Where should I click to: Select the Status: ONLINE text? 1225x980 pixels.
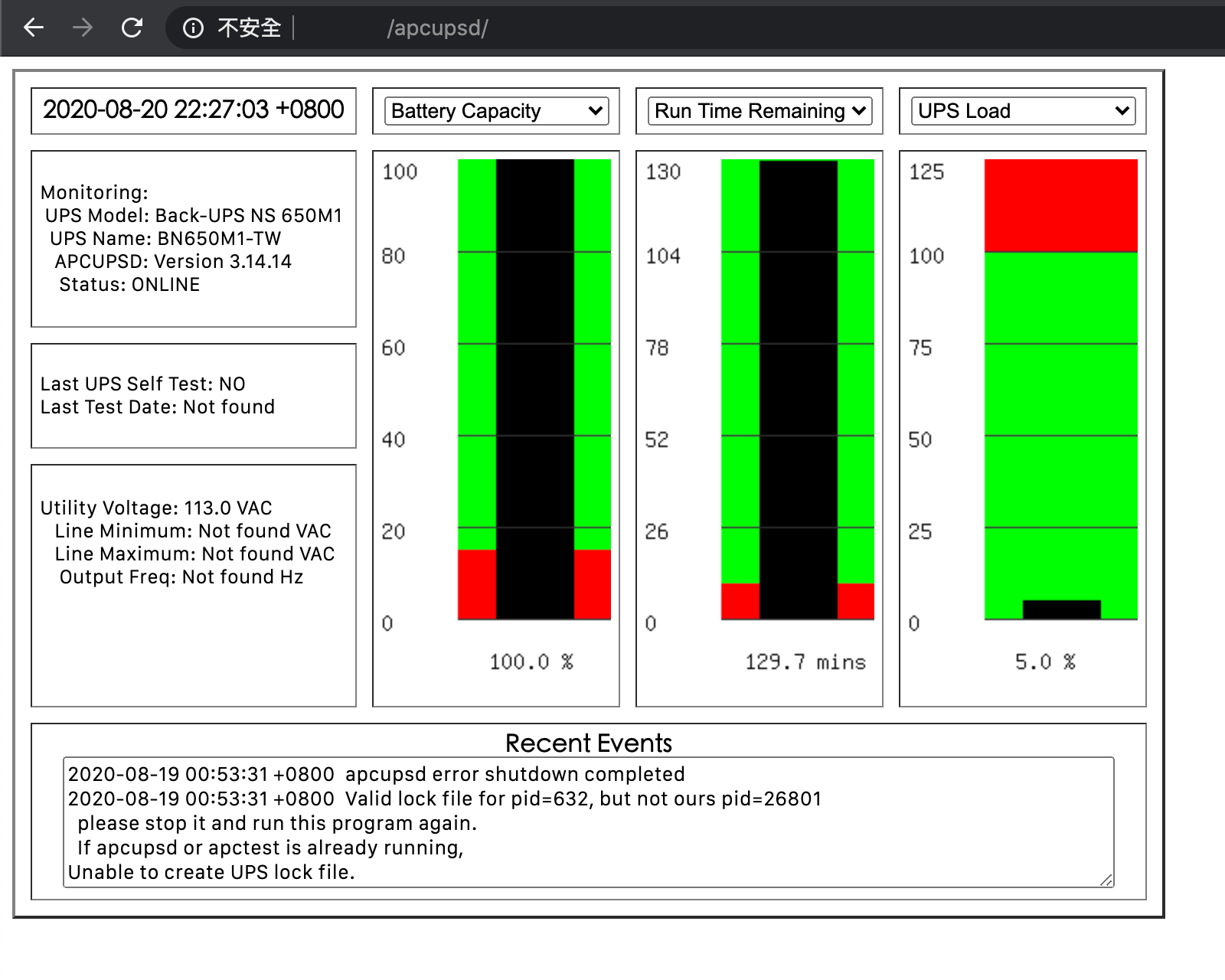[129, 284]
